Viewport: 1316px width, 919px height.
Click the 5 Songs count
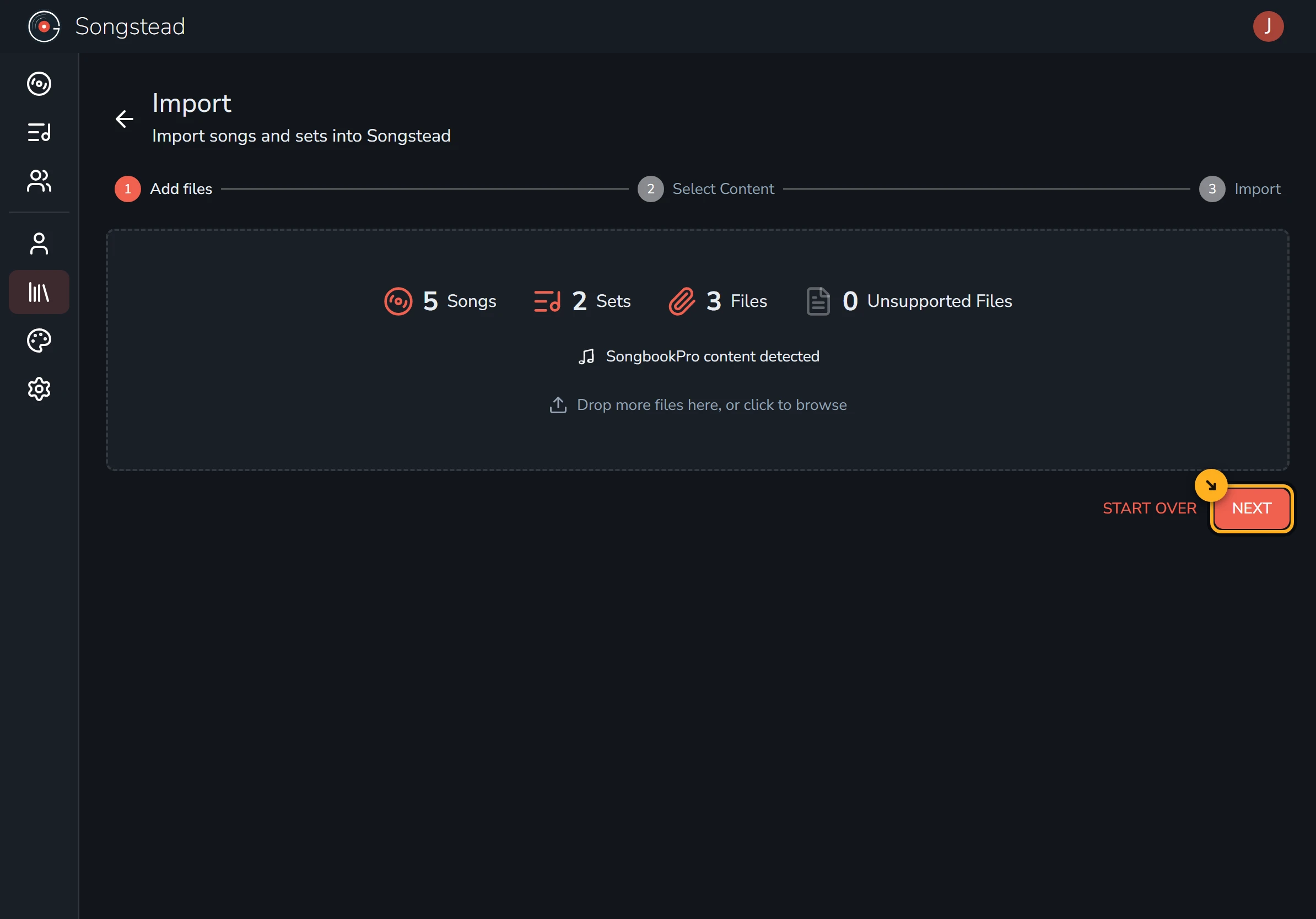pos(440,301)
